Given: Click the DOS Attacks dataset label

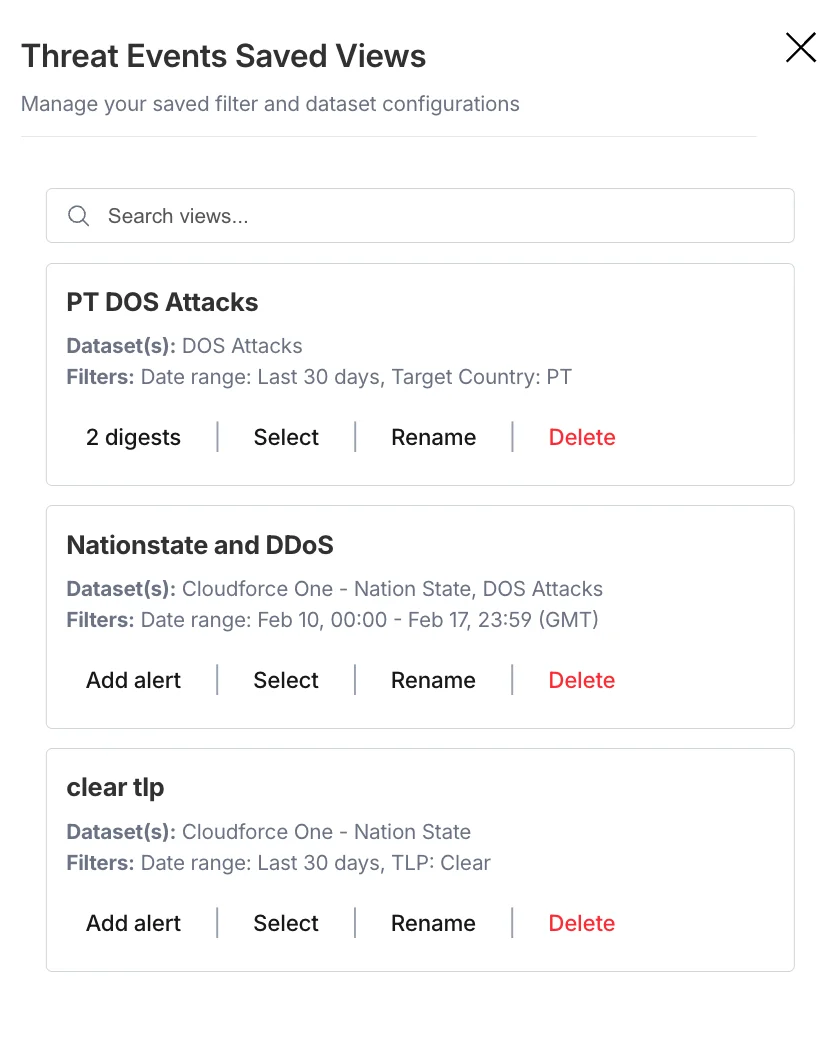Looking at the screenshot, I should pos(242,346).
